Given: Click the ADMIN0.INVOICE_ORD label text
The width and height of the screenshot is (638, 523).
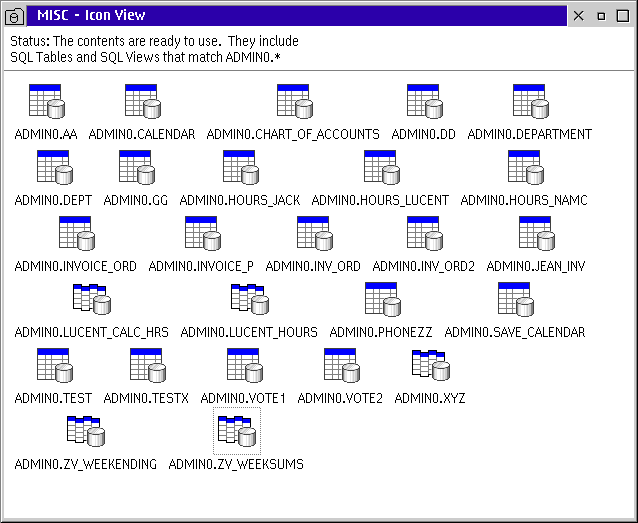Looking at the screenshot, I should (76, 266).
